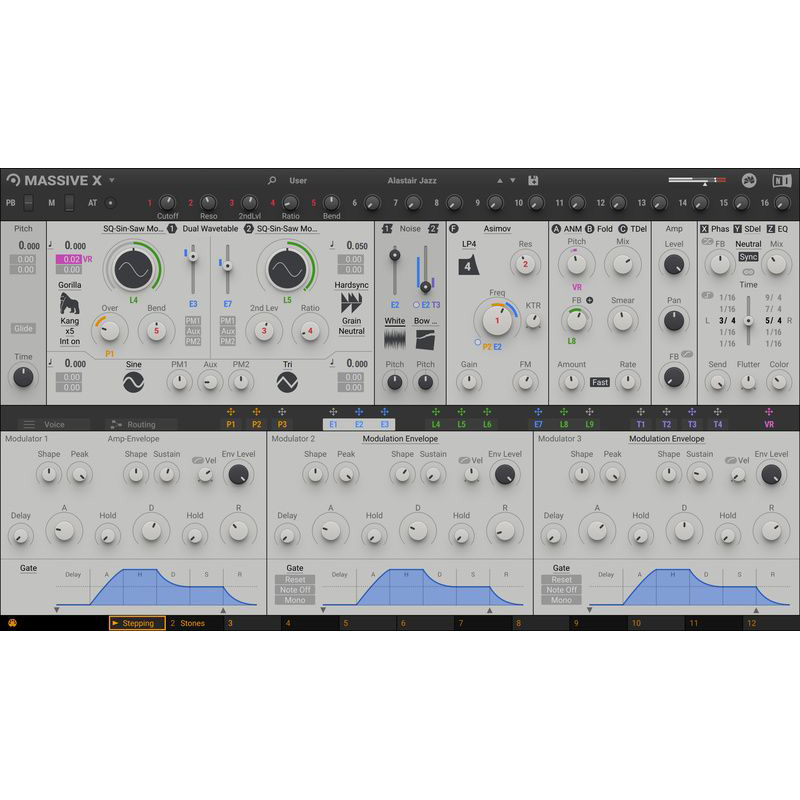Viewport: 800px width, 800px height.
Task: Adjust the master volume slider in header
Action: point(697,180)
